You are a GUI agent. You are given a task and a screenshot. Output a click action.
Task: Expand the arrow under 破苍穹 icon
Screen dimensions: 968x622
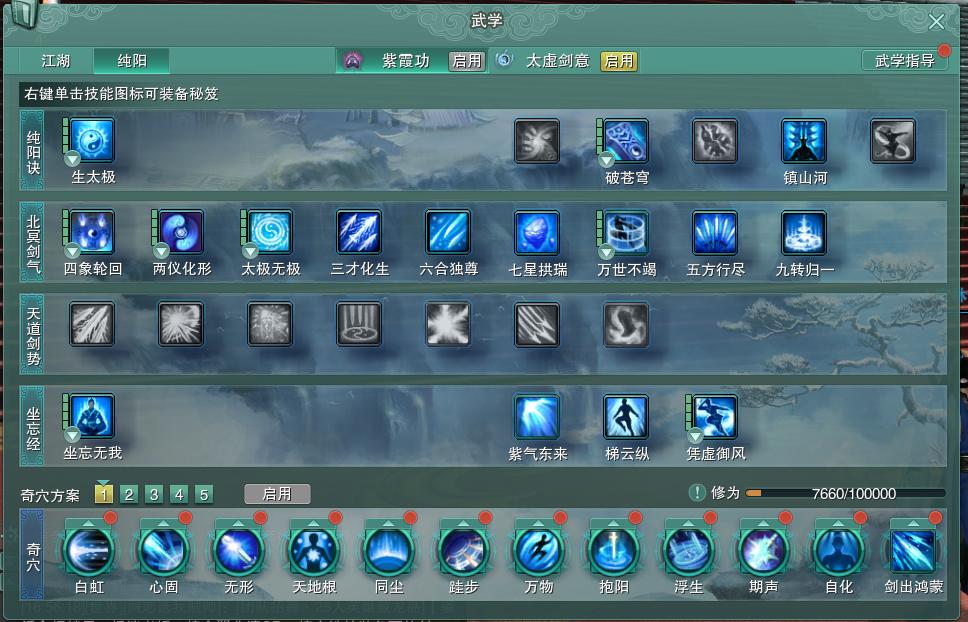[606, 159]
